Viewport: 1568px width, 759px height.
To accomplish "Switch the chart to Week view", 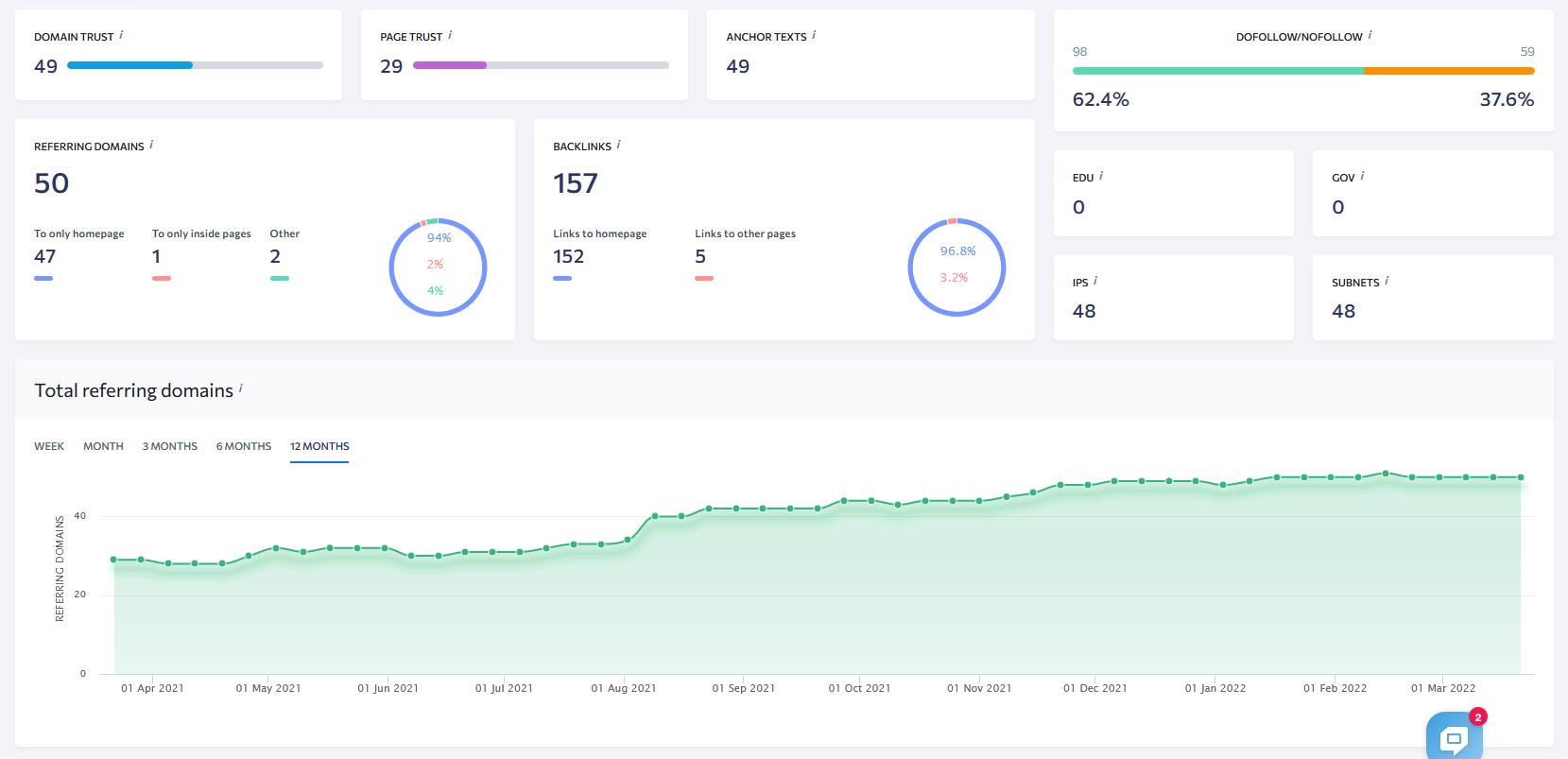I will pyautogui.click(x=49, y=446).
